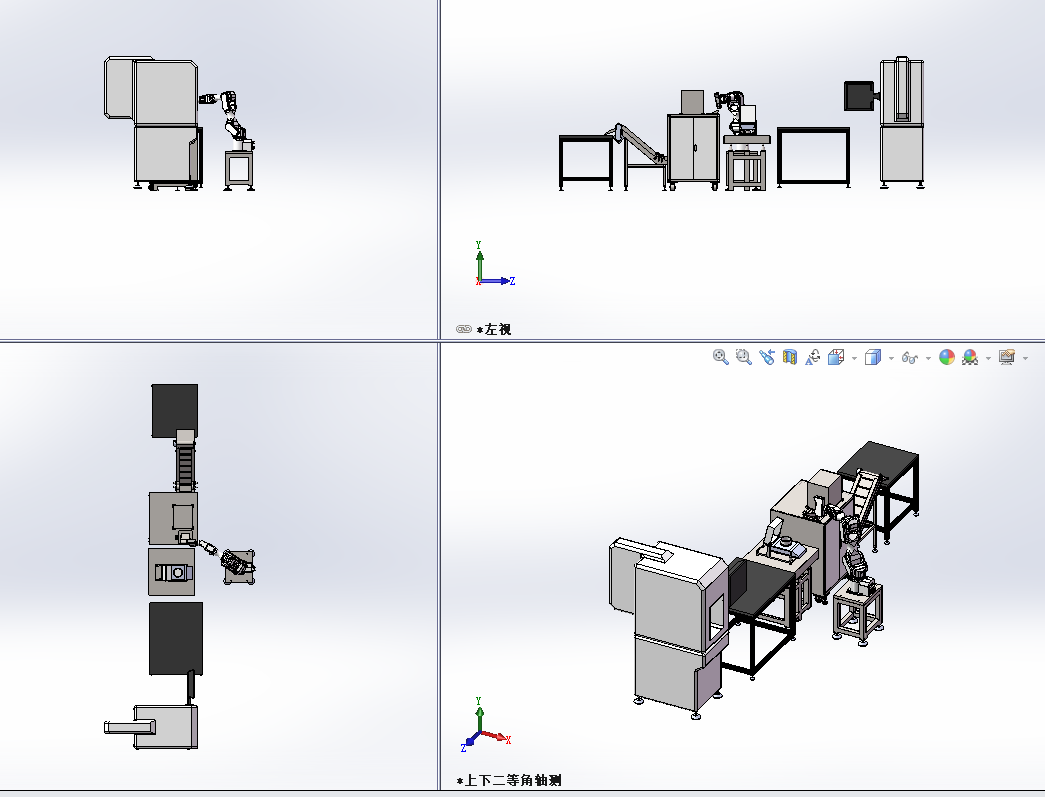This screenshot has height=797, width=1045.
Task: Click the Apply Scene icon
Action: (x=970, y=357)
